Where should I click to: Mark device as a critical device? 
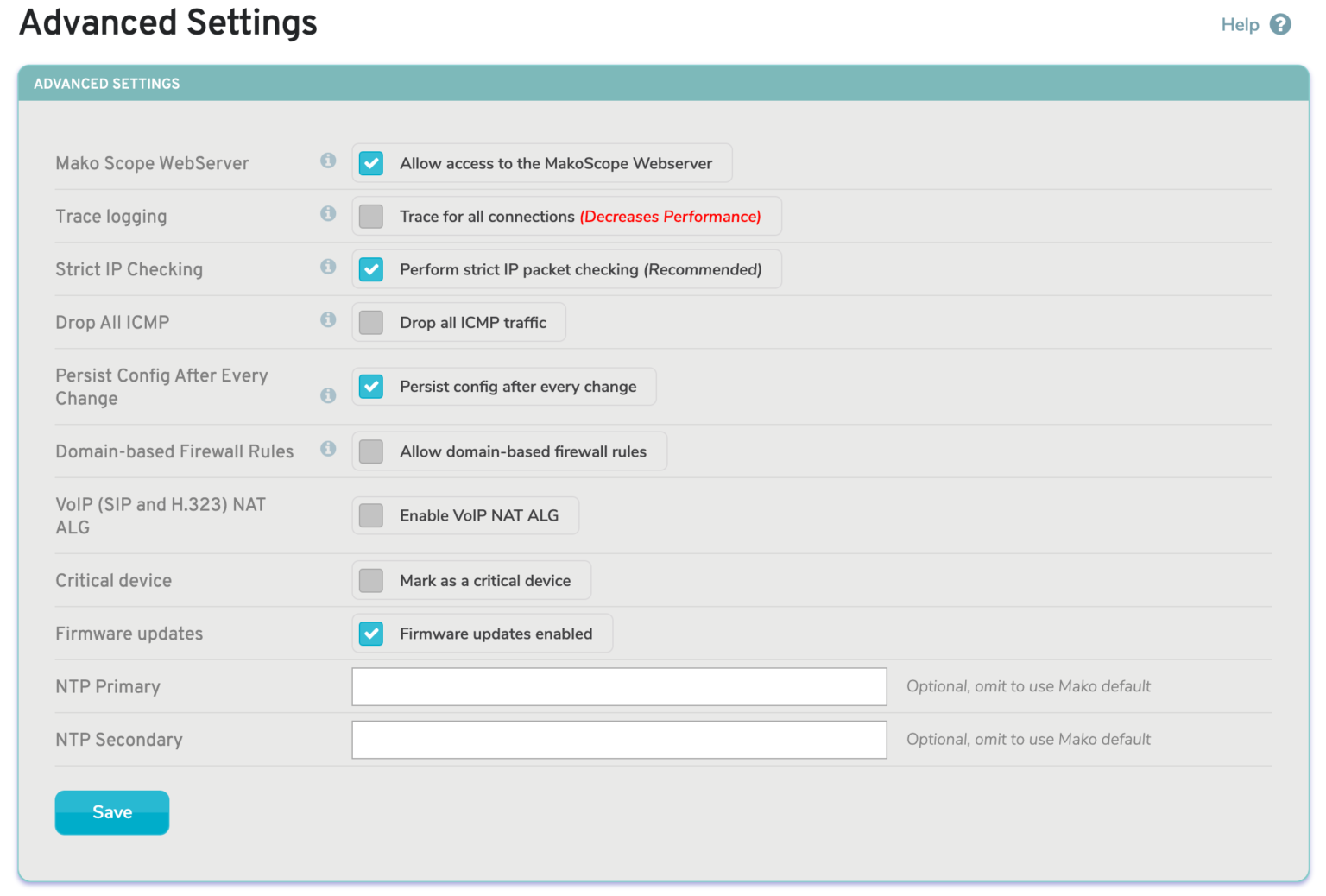[x=370, y=580]
